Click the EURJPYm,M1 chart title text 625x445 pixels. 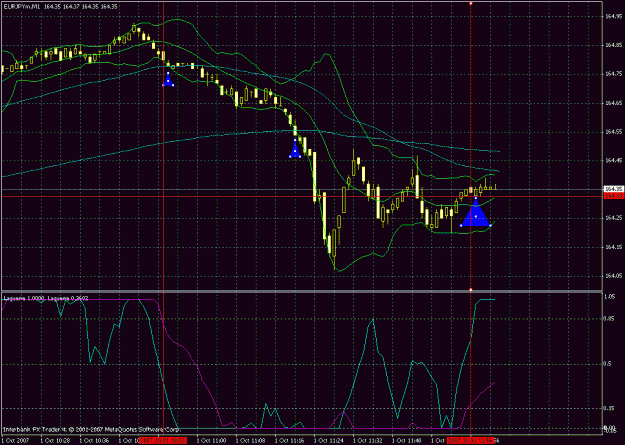(22, 6)
